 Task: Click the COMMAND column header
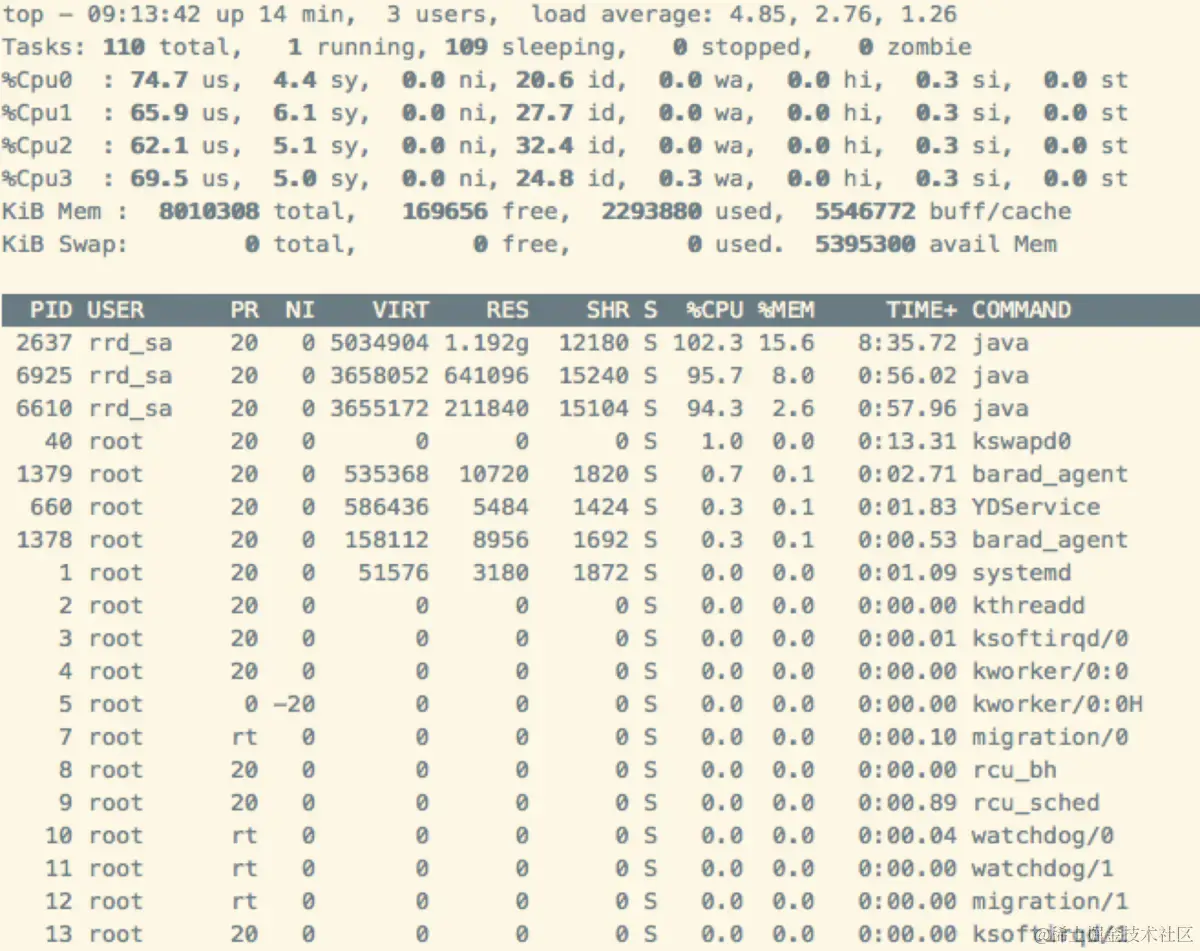(1022, 310)
